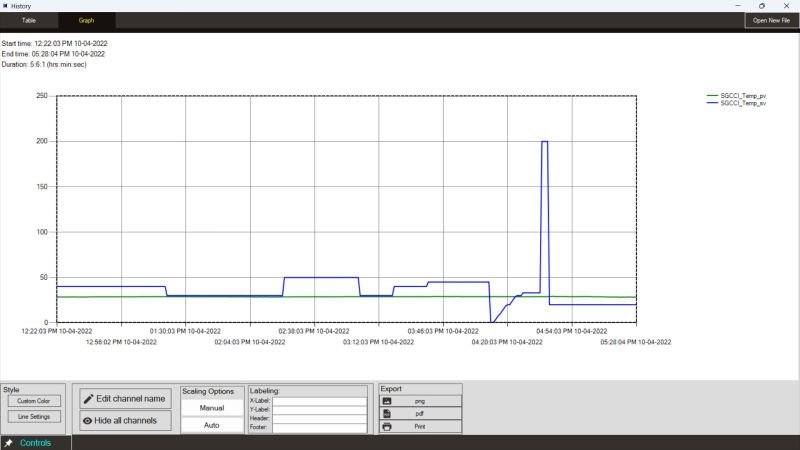Print the graph from Export panel
Screen dimensions: 800x450
420,427
